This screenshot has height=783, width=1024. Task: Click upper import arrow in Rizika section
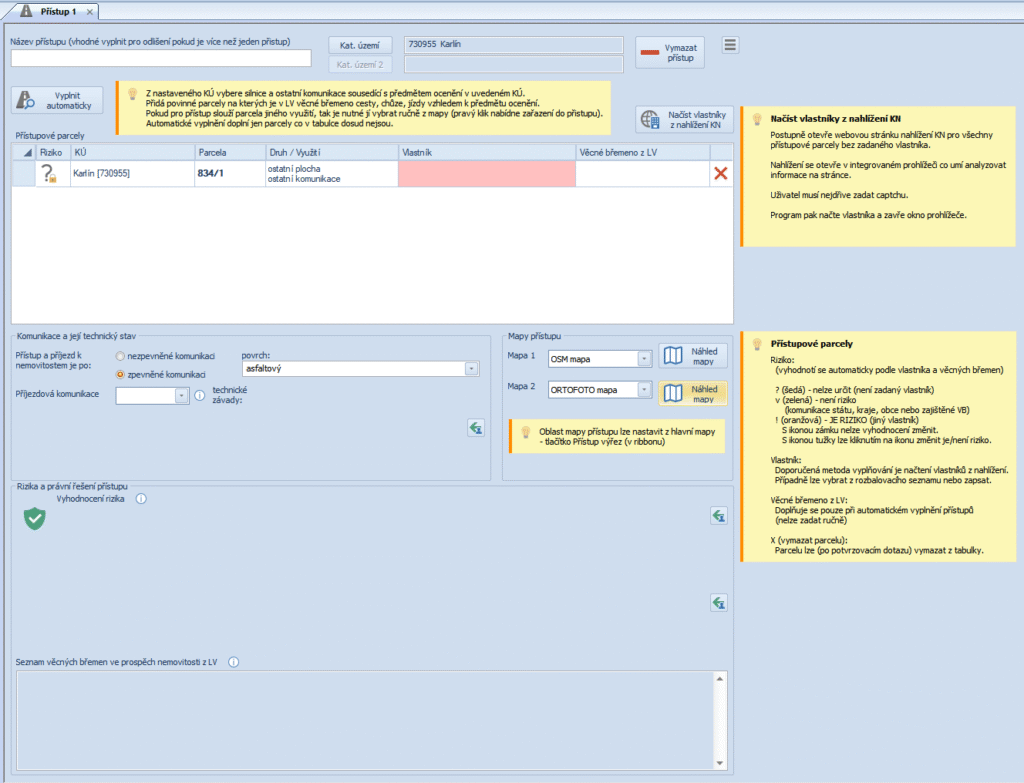719,516
